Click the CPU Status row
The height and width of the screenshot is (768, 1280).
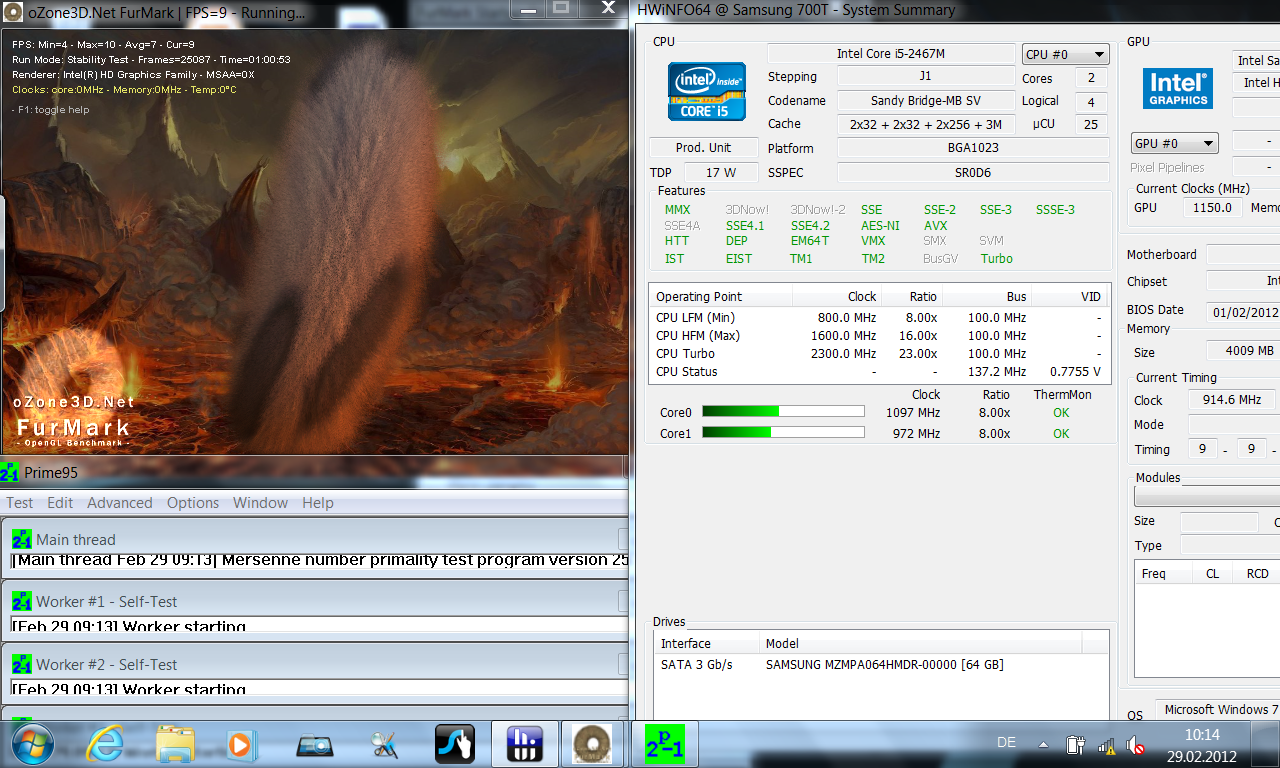879,372
